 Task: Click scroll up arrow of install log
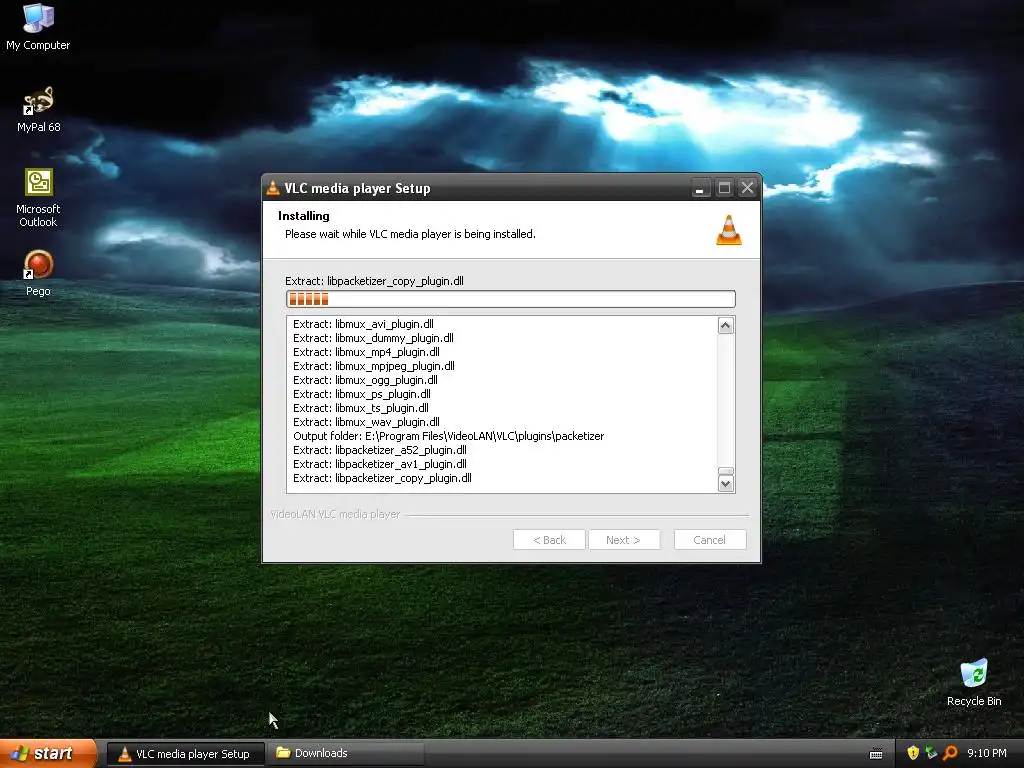[726, 325]
